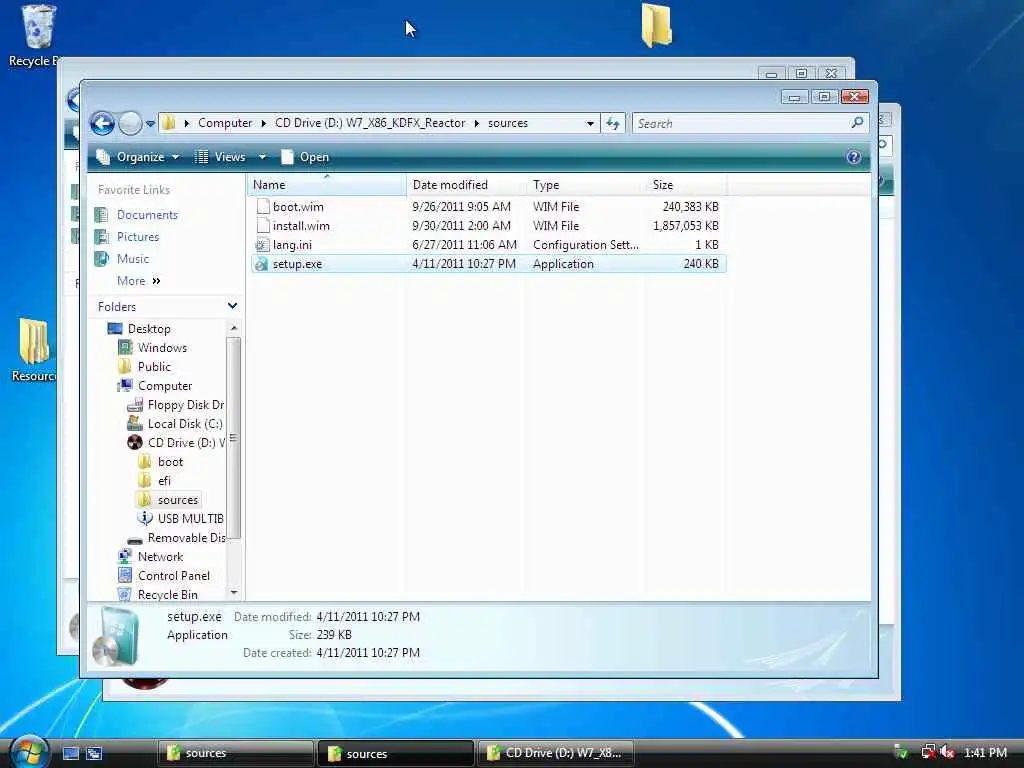Go back with the blue Back arrow

click(103, 123)
